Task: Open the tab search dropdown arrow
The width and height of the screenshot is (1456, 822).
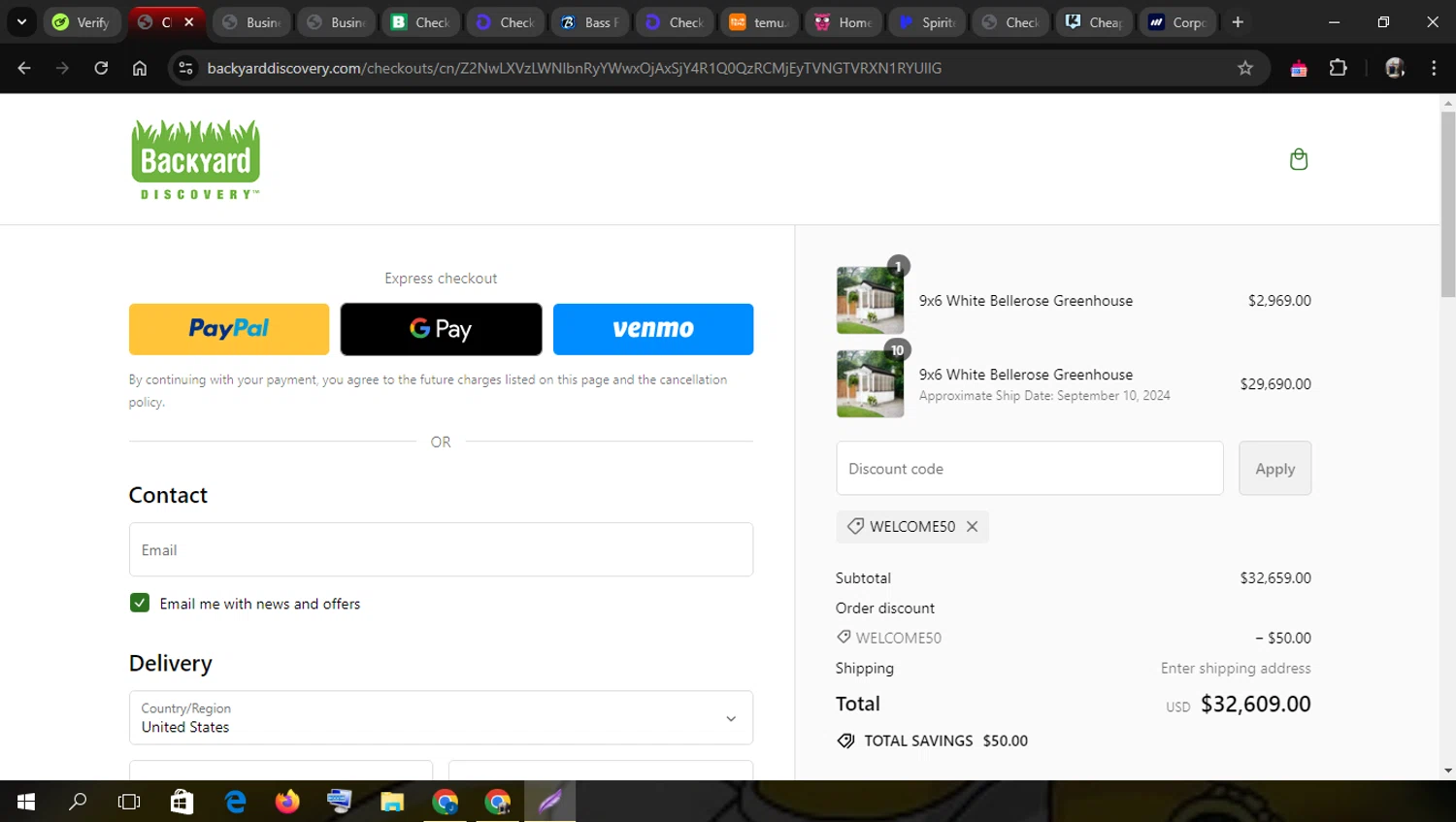Action: click(21, 21)
